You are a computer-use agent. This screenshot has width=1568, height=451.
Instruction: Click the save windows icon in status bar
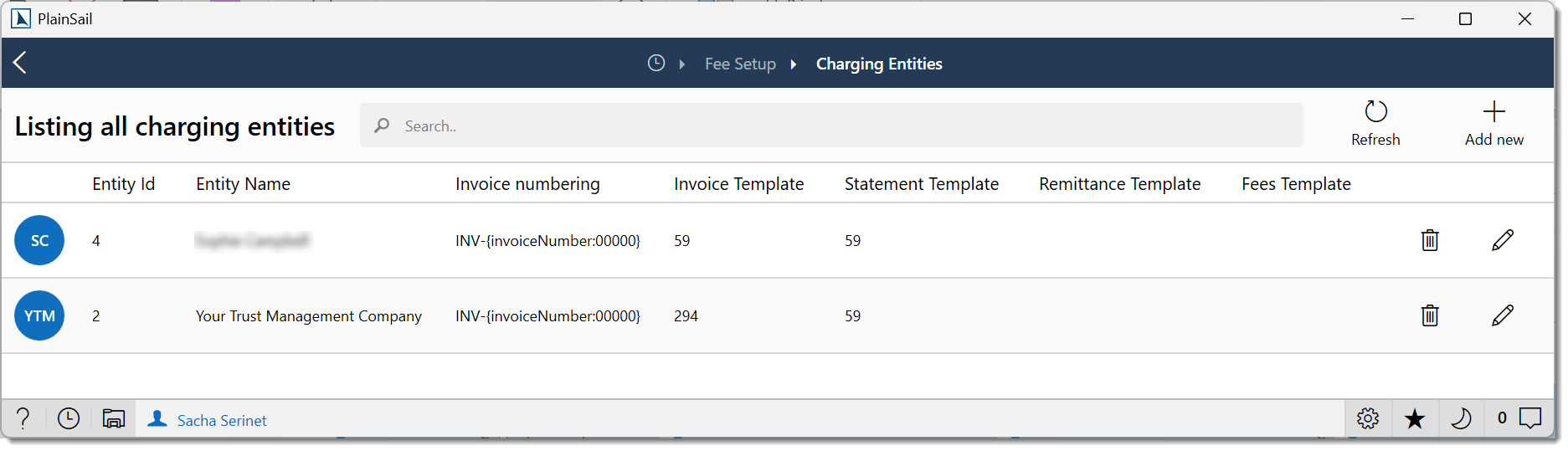coord(114,418)
